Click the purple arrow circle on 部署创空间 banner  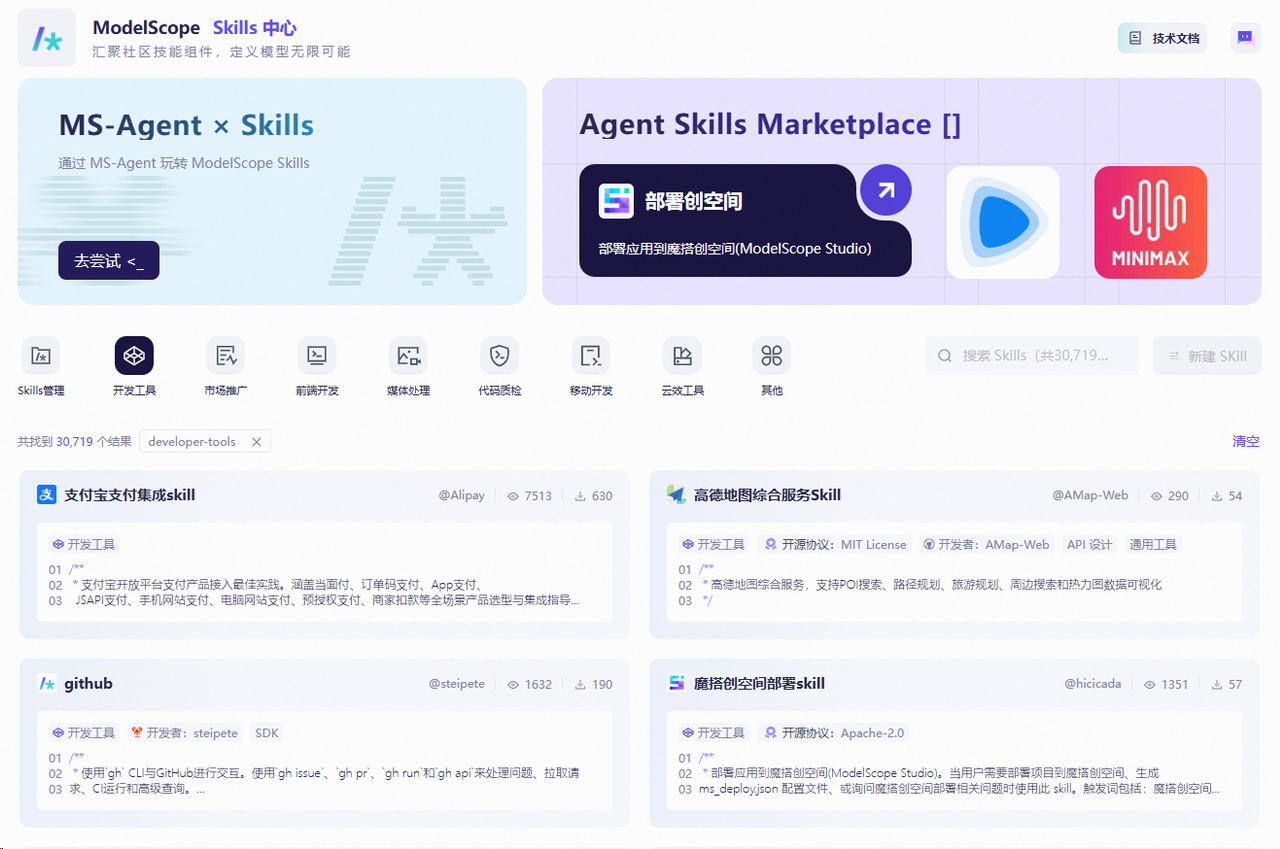(x=886, y=190)
